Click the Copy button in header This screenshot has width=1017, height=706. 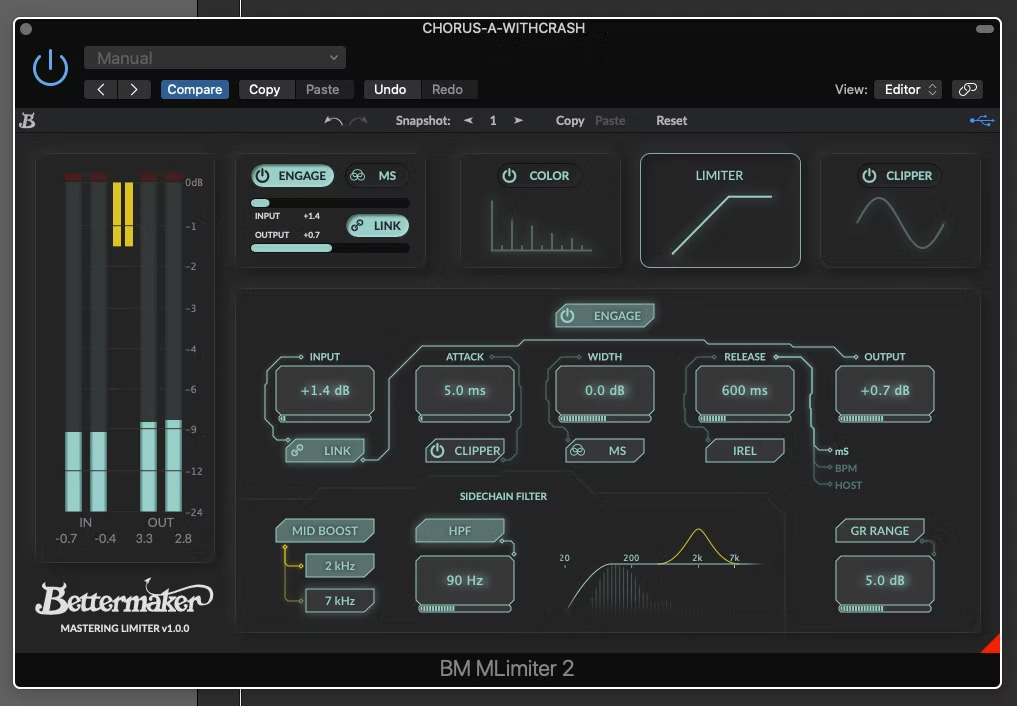point(265,89)
